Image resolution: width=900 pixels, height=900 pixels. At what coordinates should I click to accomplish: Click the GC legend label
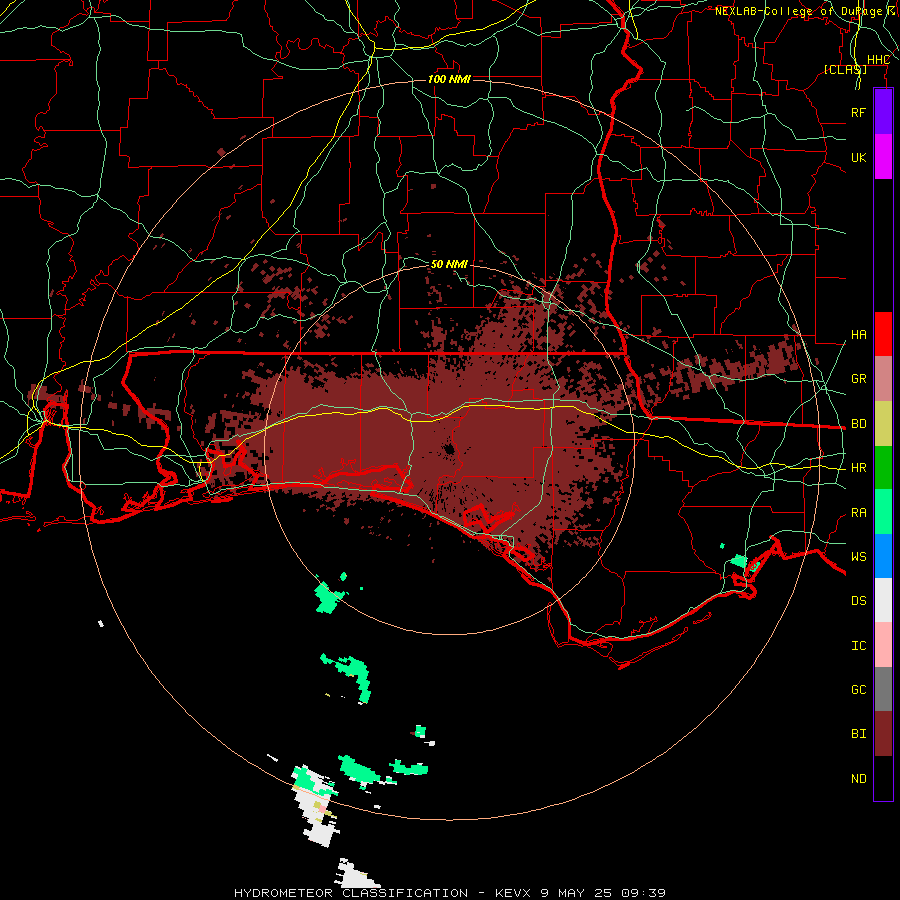coord(858,689)
